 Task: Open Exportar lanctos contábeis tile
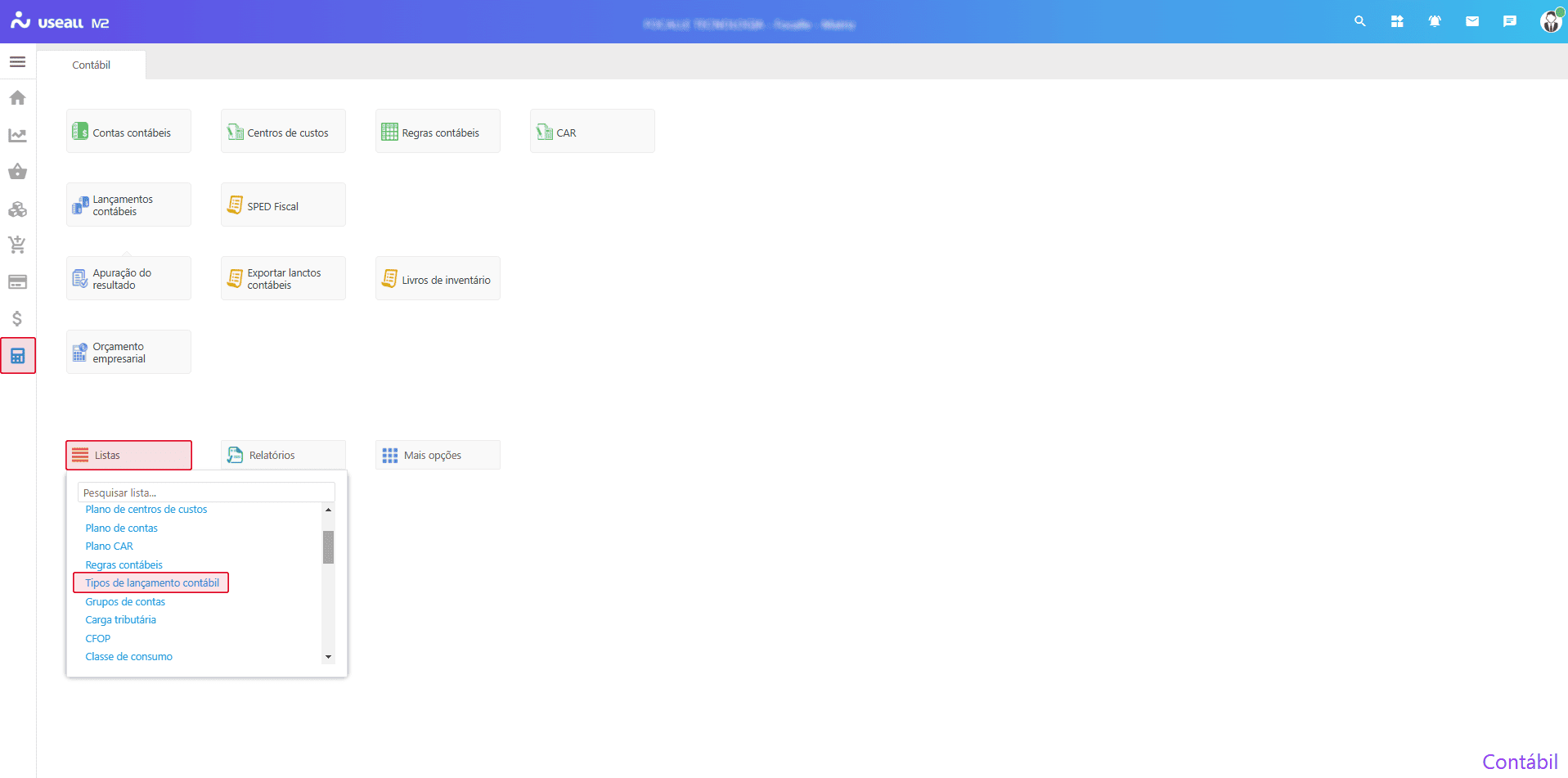tap(283, 278)
